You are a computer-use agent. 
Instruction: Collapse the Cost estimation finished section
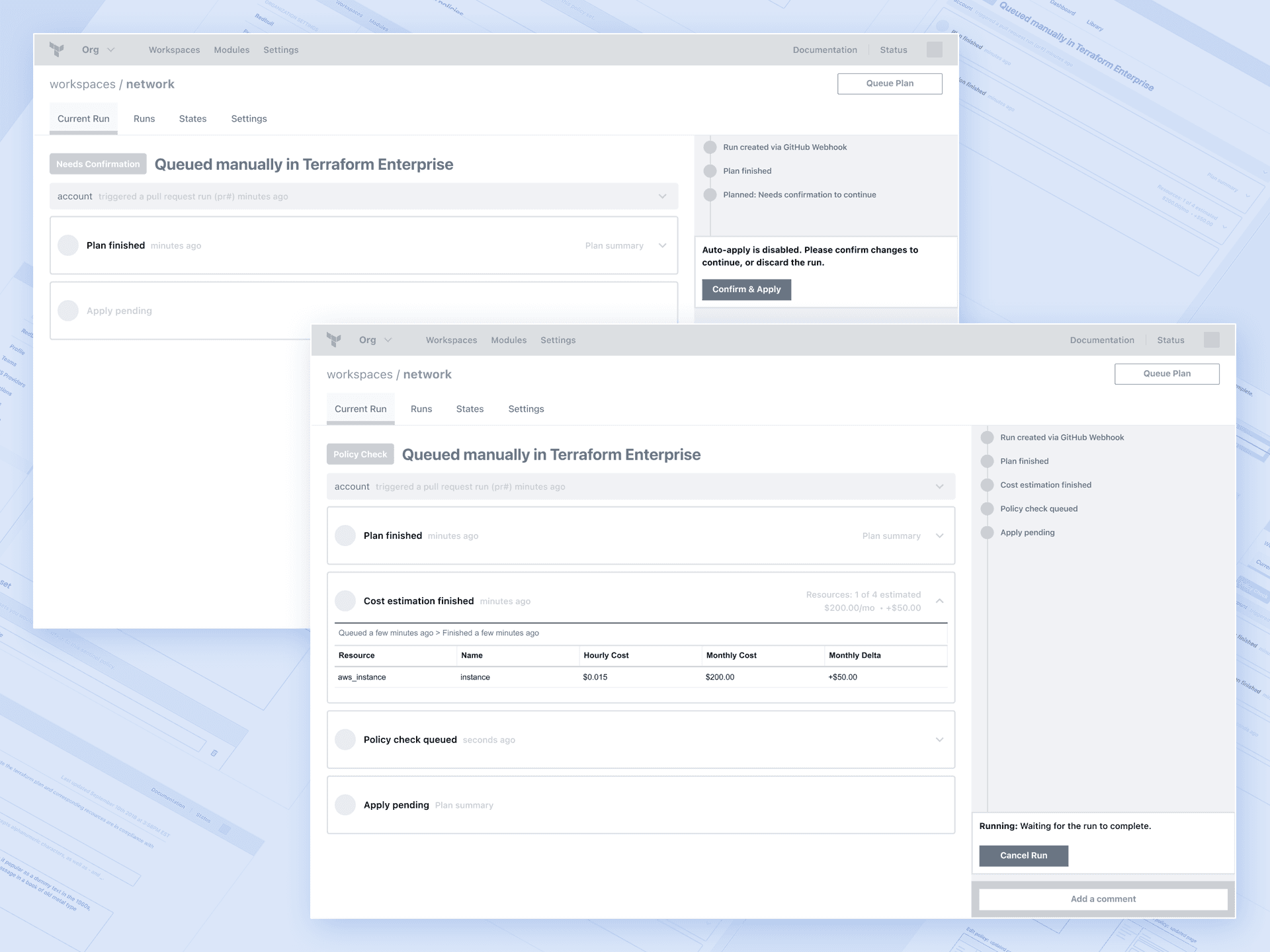[939, 601]
